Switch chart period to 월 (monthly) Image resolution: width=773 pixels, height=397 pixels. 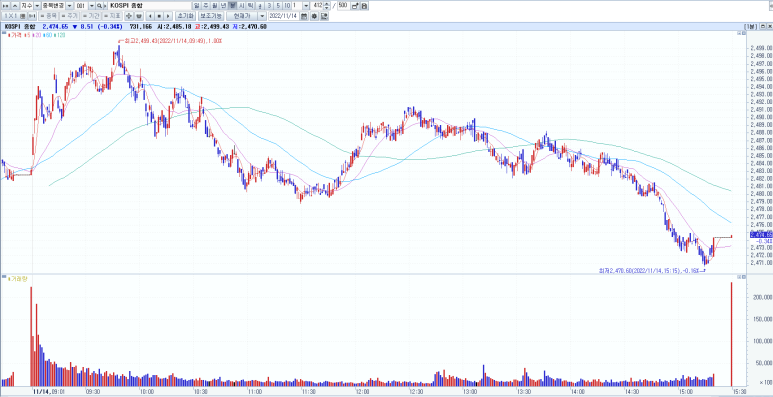pos(214,6)
